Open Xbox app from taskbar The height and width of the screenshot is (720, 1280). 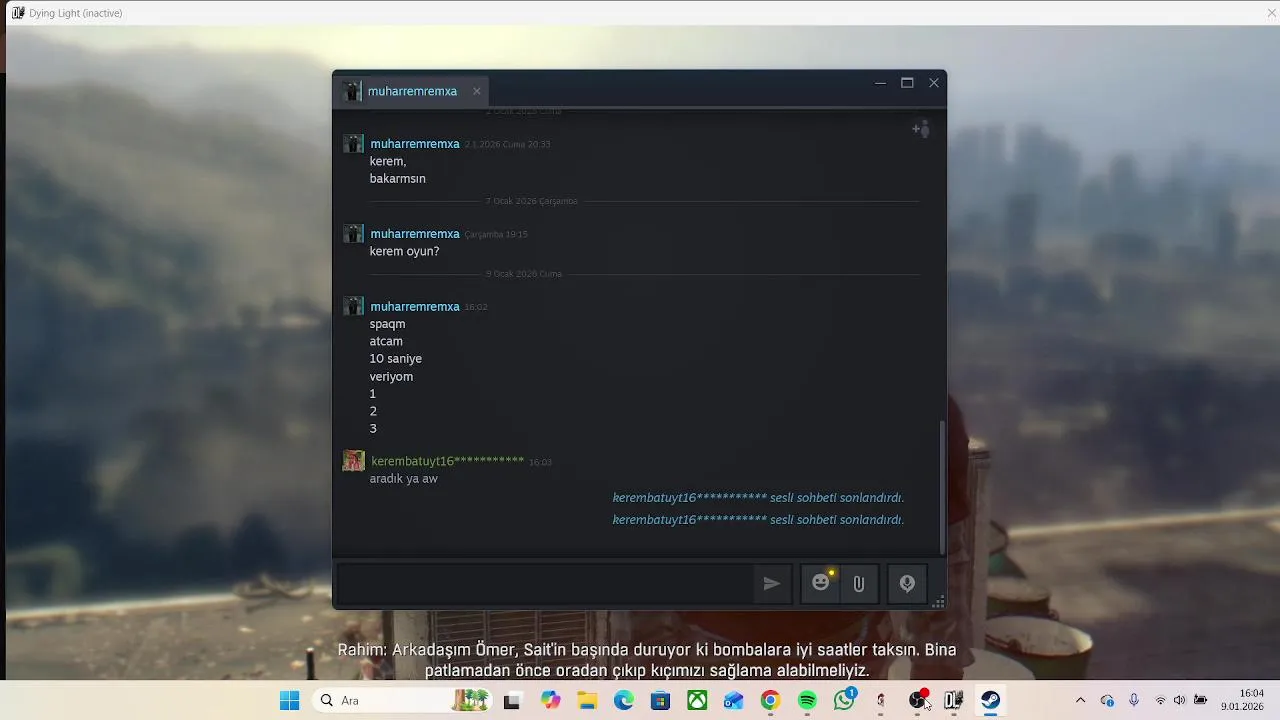click(697, 701)
